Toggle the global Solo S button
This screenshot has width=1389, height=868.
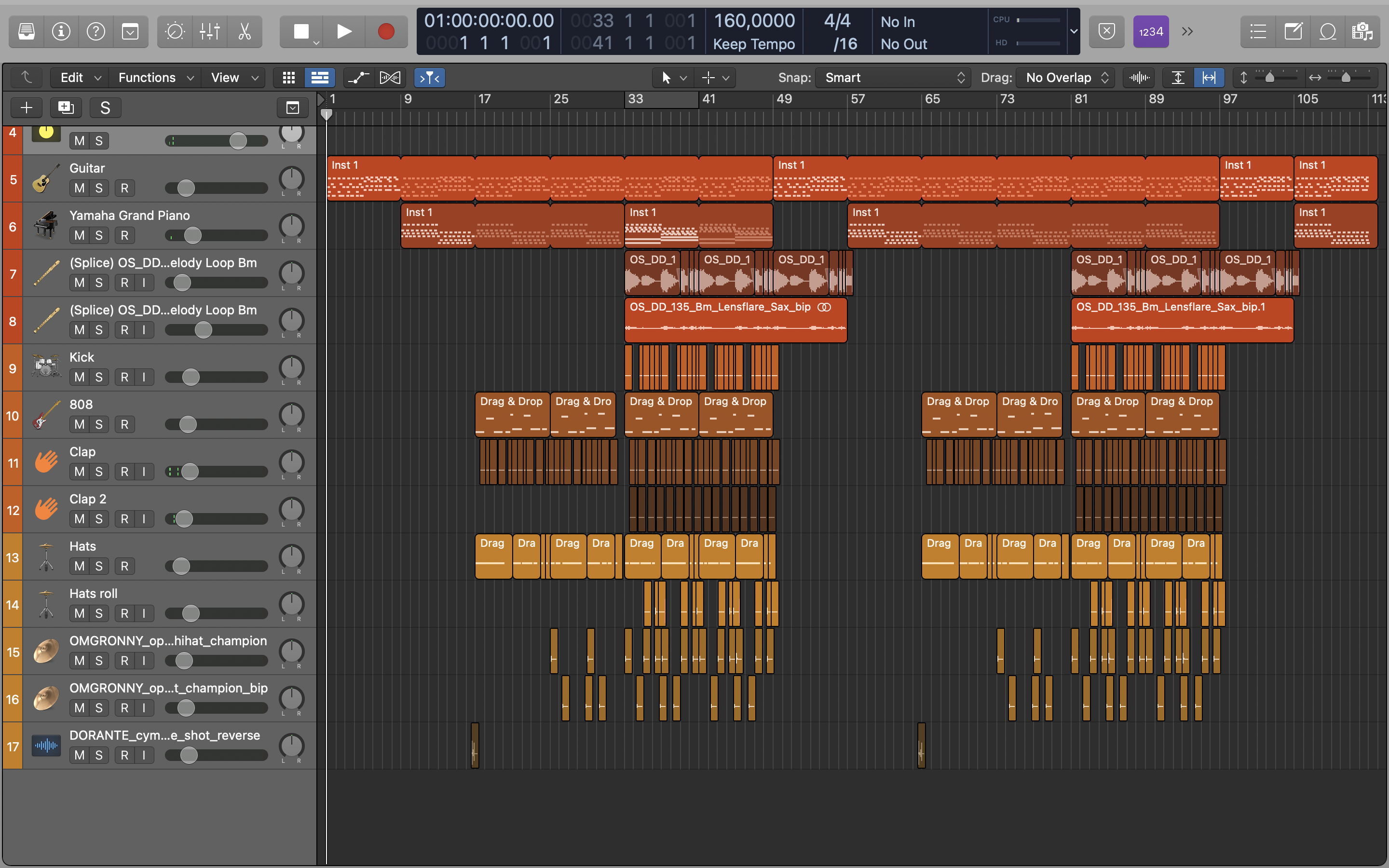(x=105, y=108)
